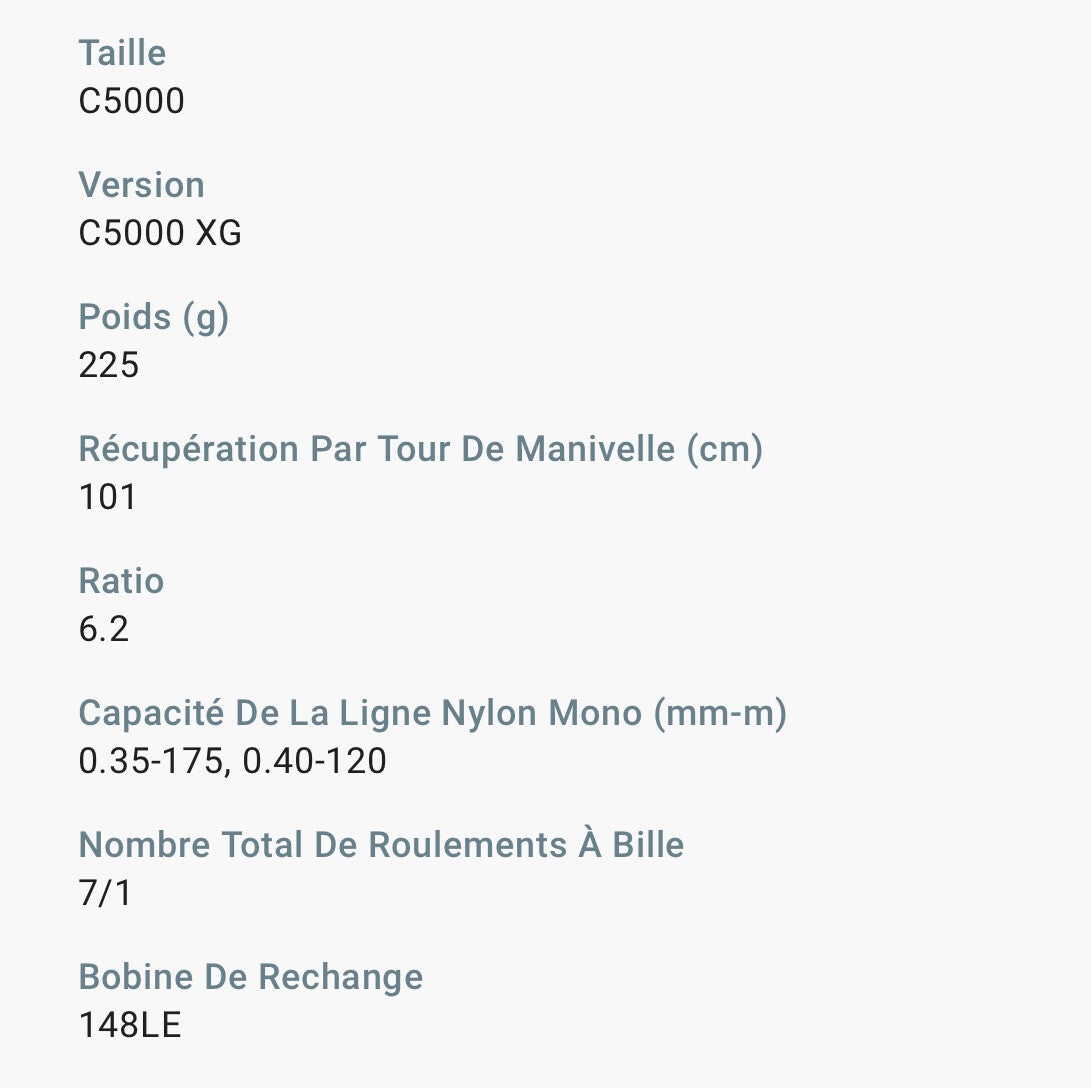
Task: Click the Ratio label
Action: tap(121, 581)
